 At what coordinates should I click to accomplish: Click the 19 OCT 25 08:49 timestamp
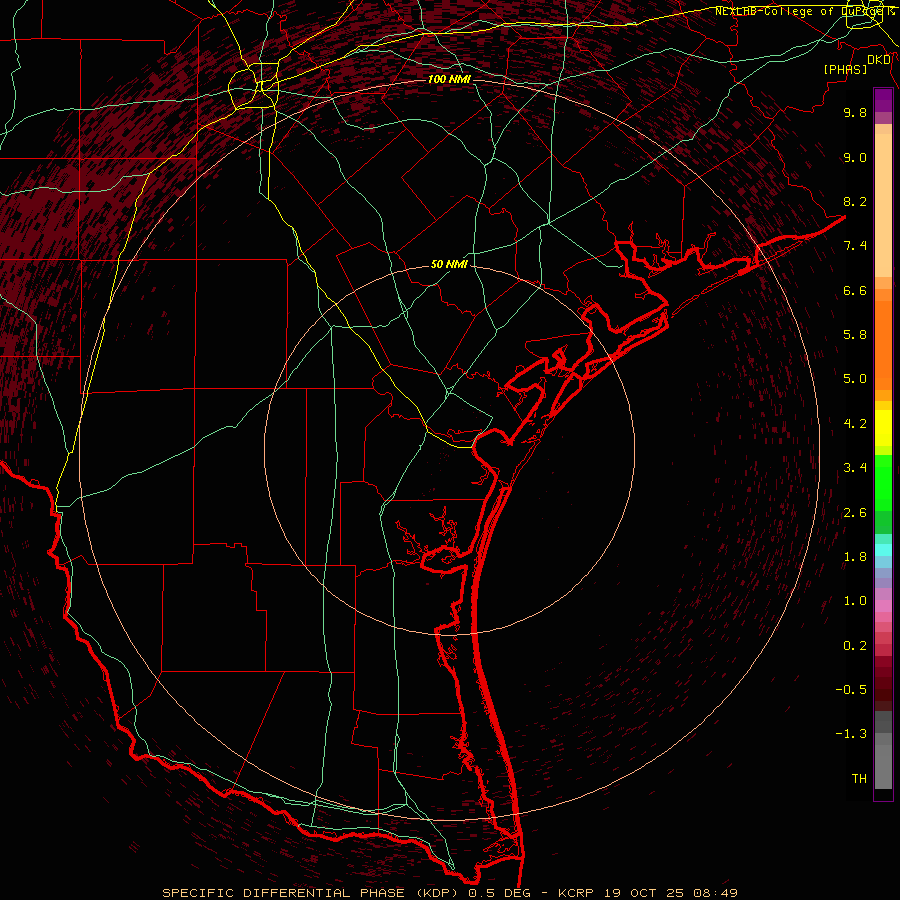pyautogui.click(x=671, y=893)
